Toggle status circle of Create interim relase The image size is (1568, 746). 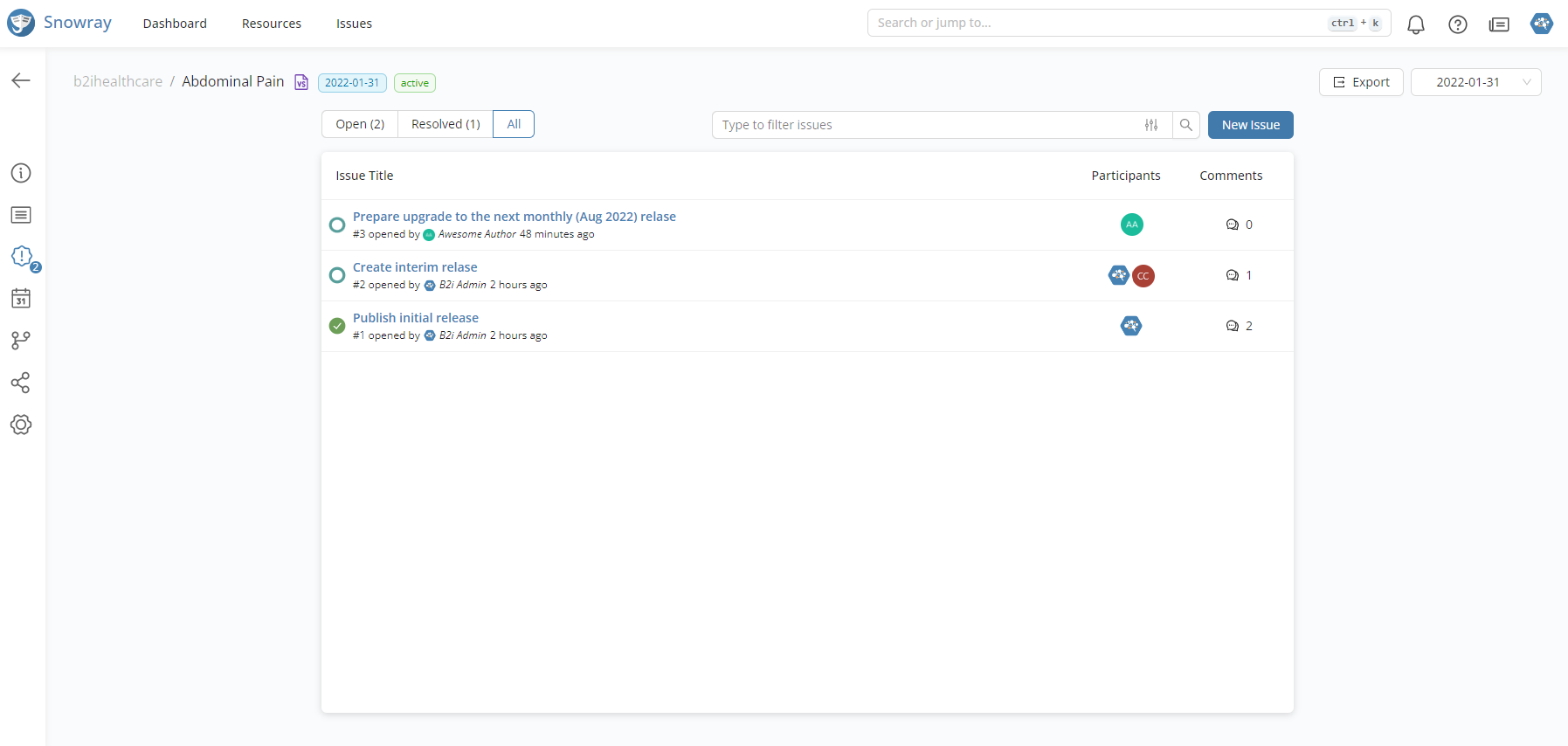[337, 276]
